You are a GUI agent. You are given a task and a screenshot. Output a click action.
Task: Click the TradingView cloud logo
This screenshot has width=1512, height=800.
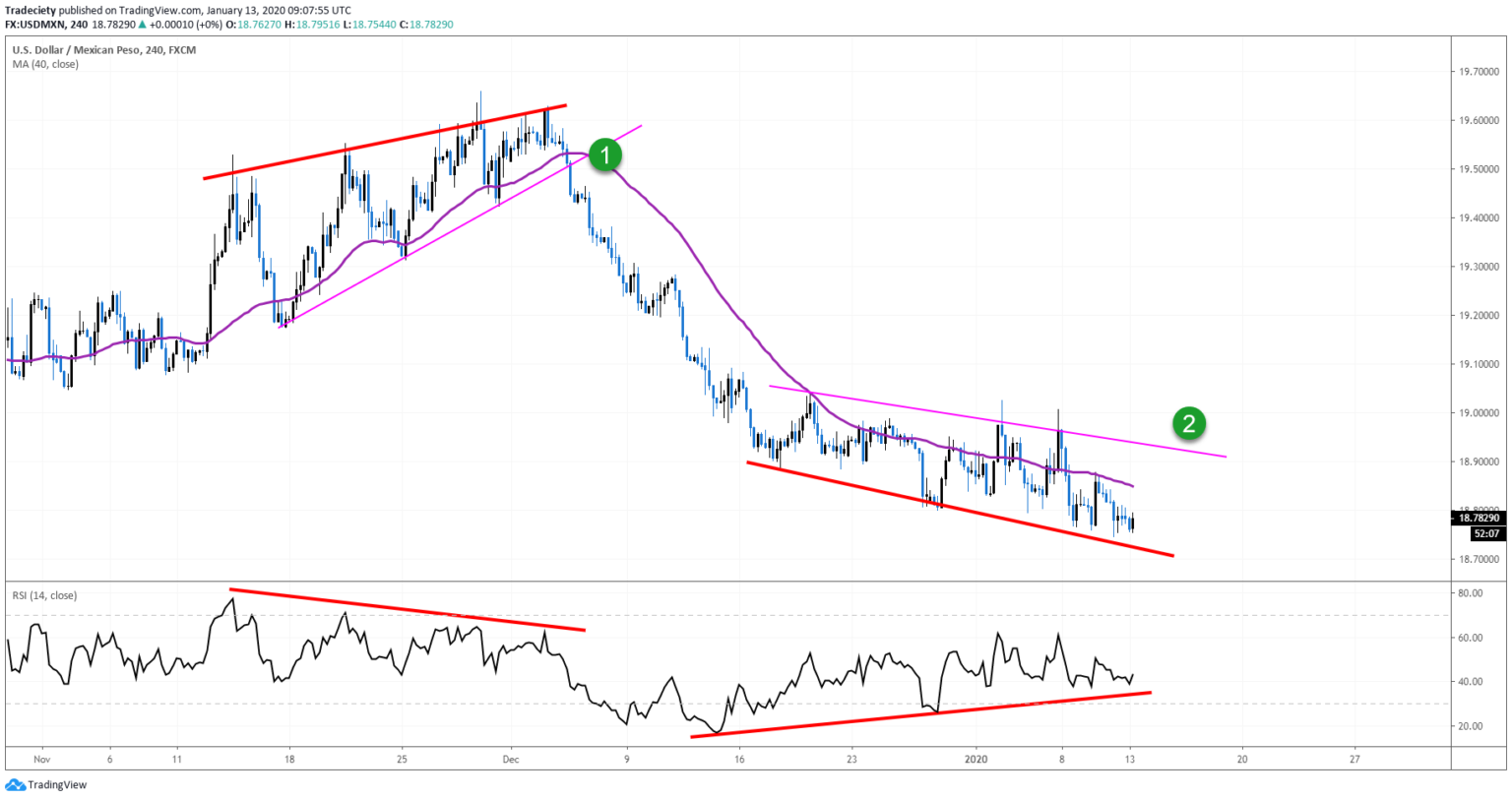(x=18, y=784)
